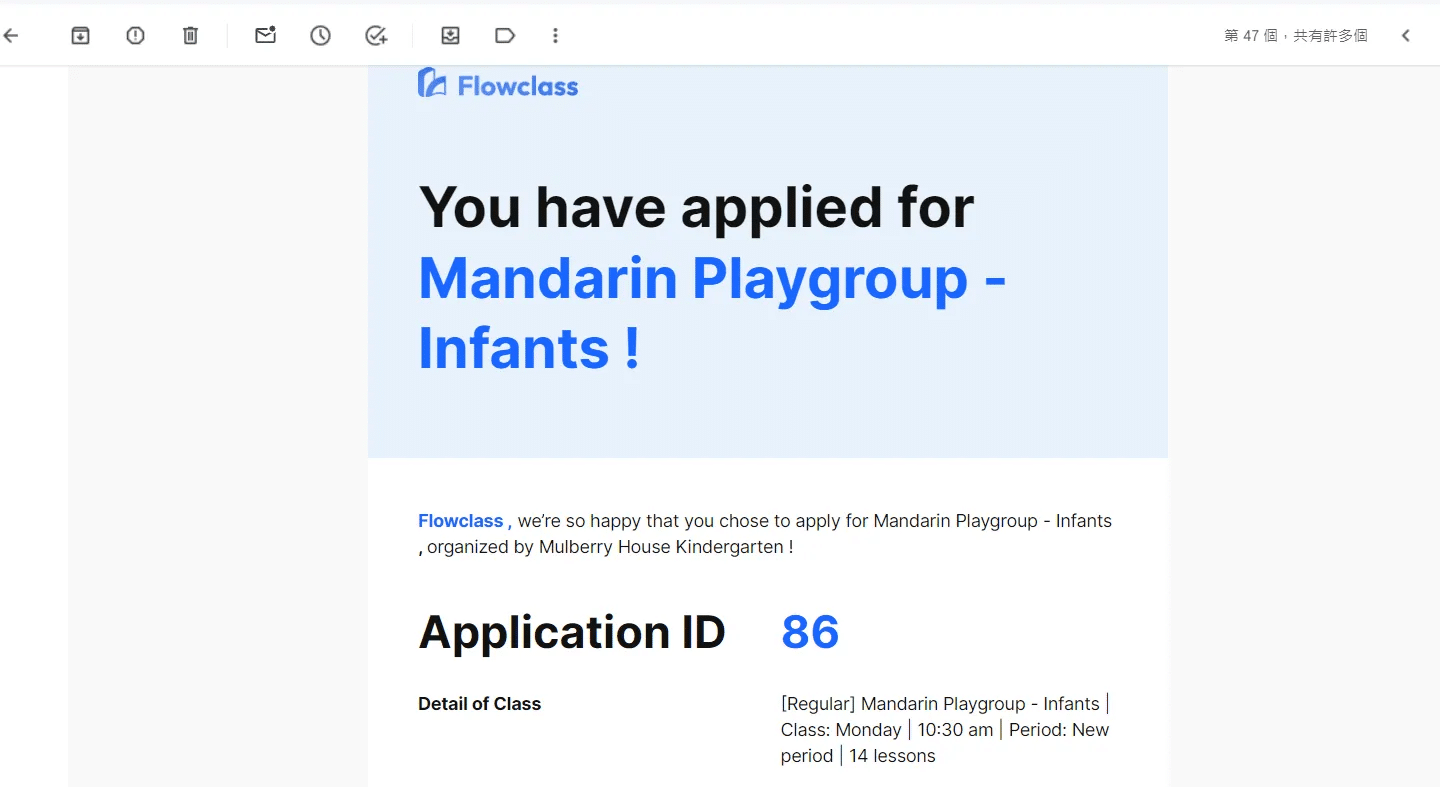The image size is (1440, 787).
Task: Archive this email
Action: coord(81,36)
